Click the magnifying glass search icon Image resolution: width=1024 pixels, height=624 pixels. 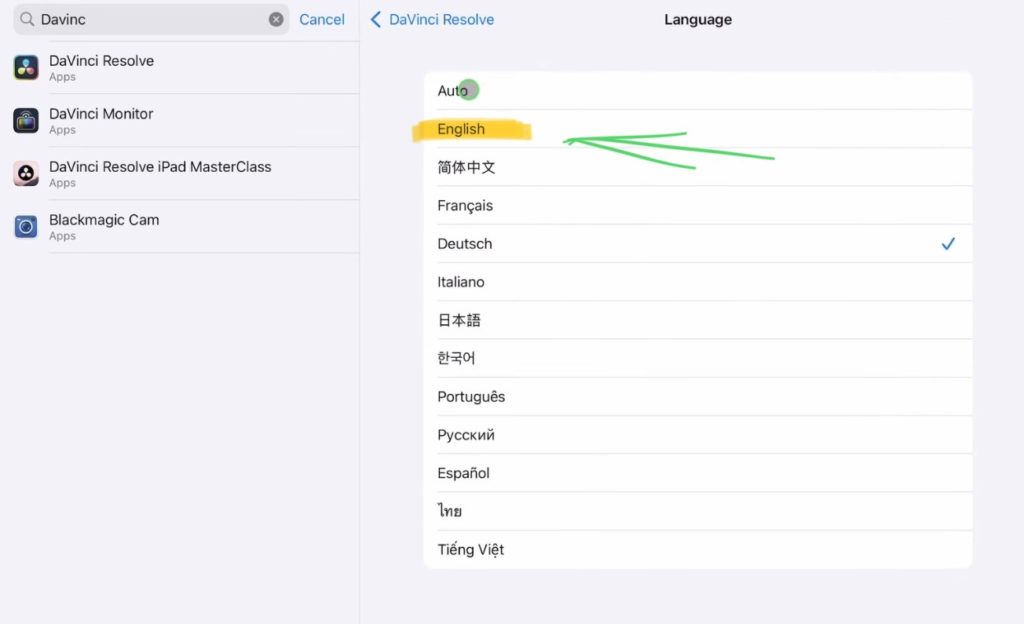point(27,20)
